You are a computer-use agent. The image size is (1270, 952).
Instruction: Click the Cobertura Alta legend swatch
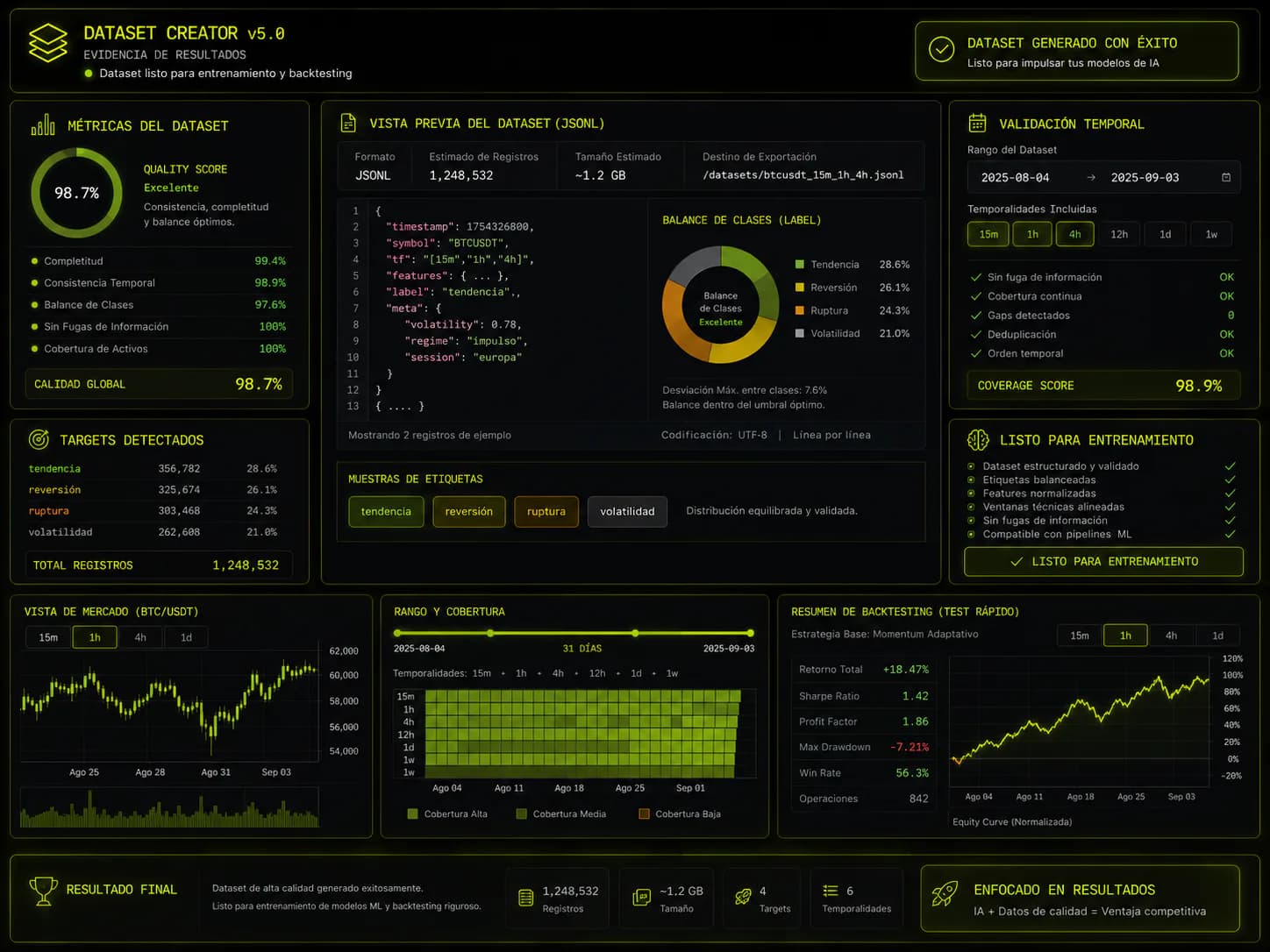click(412, 814)
